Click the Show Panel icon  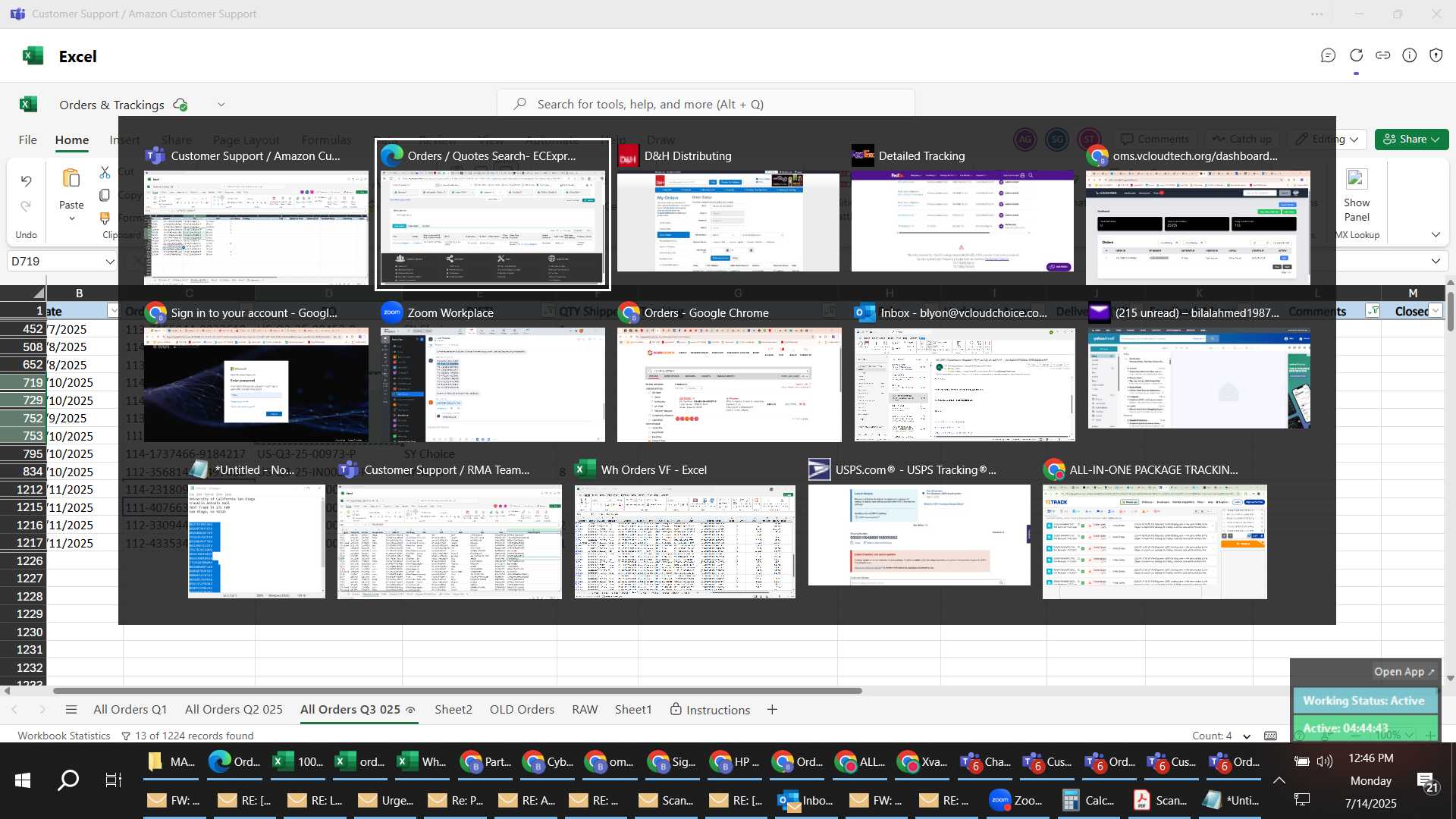pyautogui.click(x=1357, y=179)
